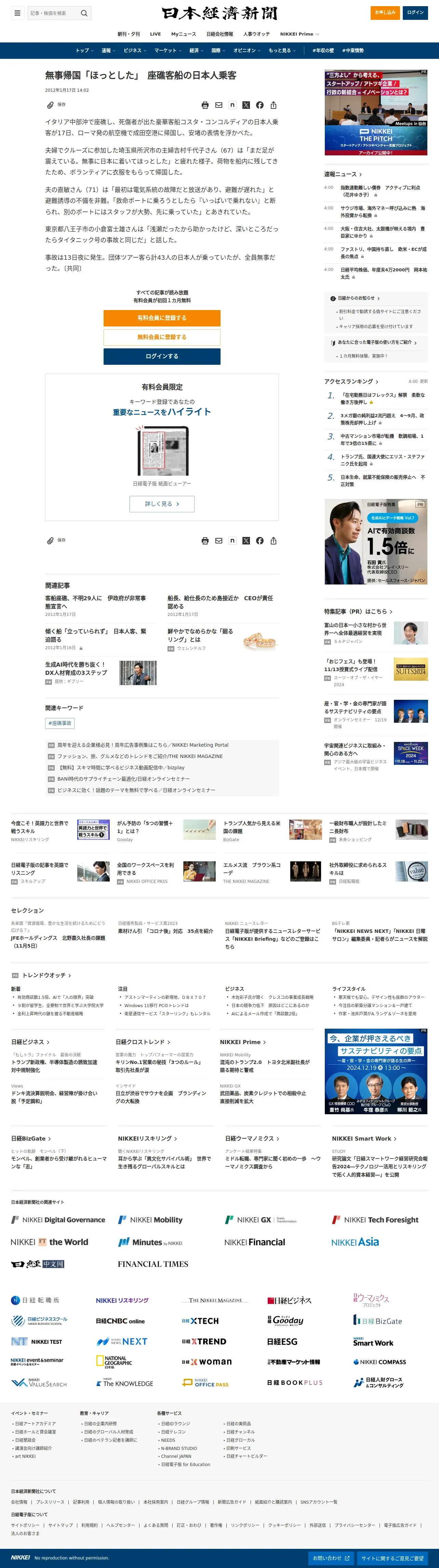Open the FINANCIAL TIMES logo link
This screenshot has width=439, height=1568.
tap(152, 1264)
